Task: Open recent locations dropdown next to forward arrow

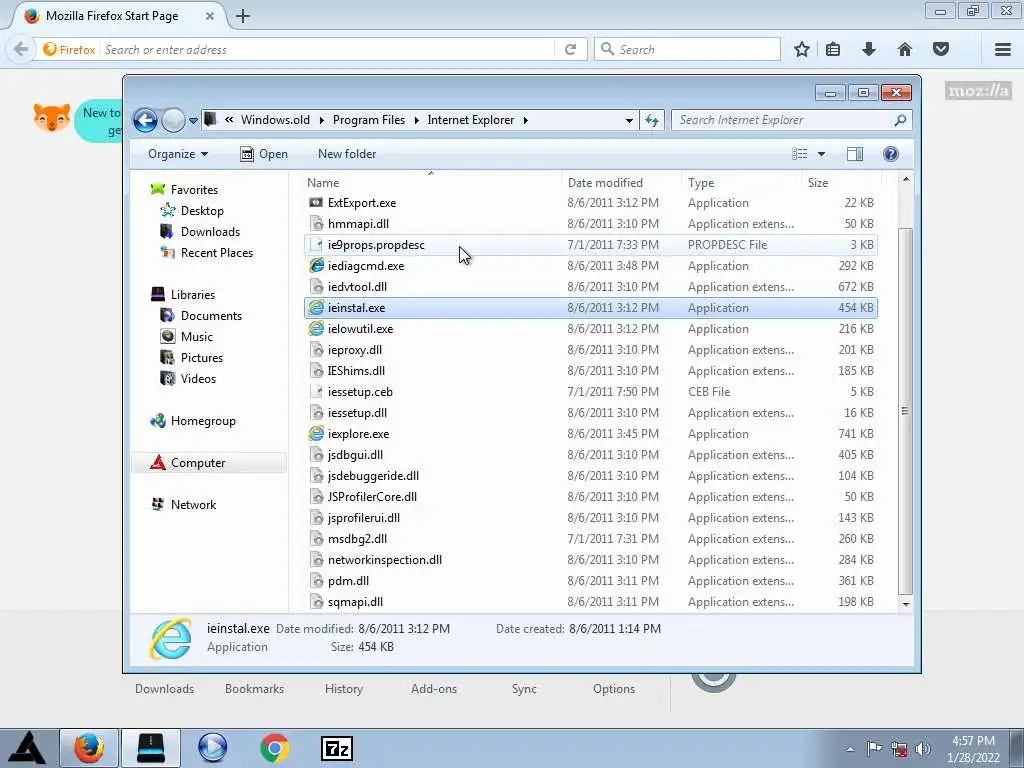Action: coord(193,121)
